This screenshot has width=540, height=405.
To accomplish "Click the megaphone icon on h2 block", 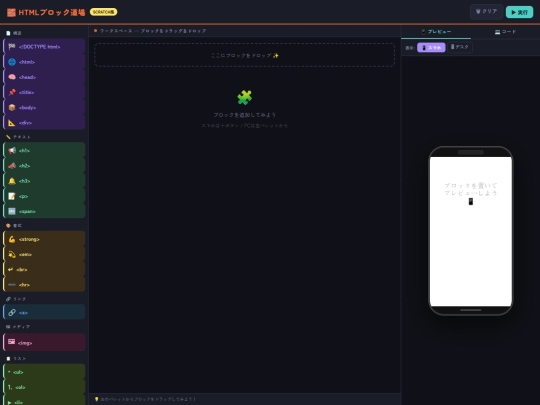I will pyautogui.click(x=12, y=166).
